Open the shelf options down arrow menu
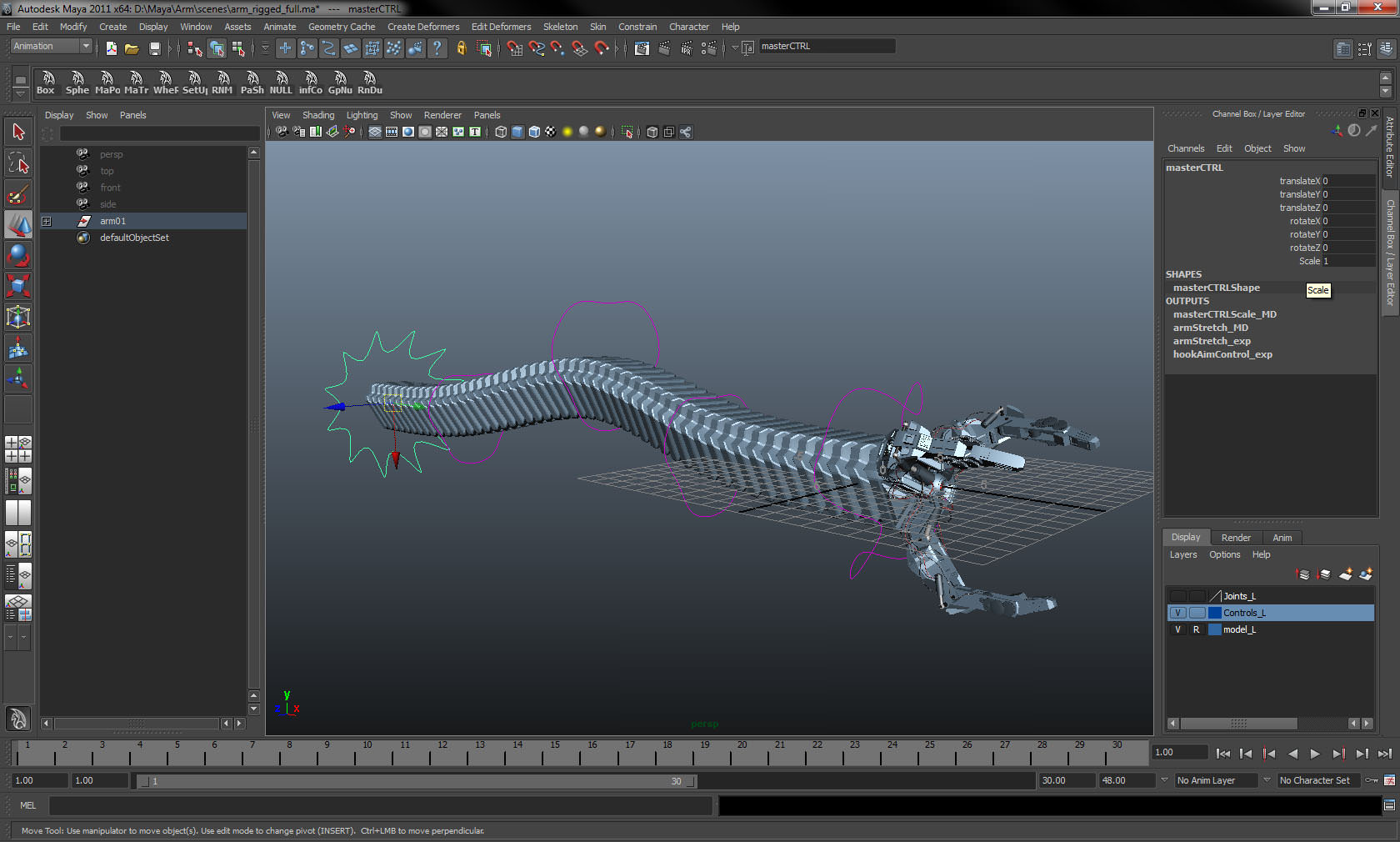The height and width of the screenshot is (842, 1400). pos(21,94)
